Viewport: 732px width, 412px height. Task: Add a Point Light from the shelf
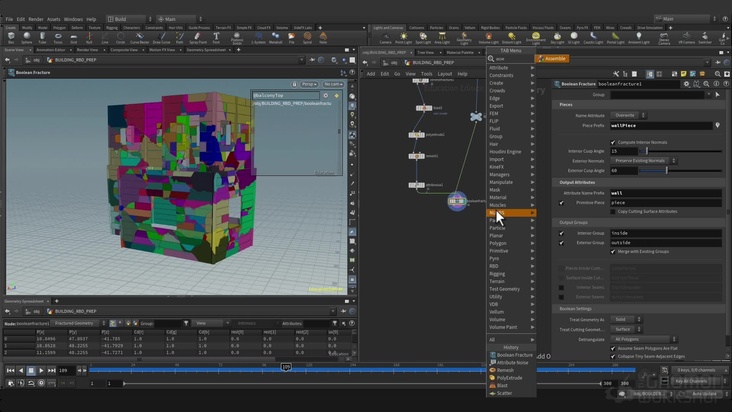point(403,38)
